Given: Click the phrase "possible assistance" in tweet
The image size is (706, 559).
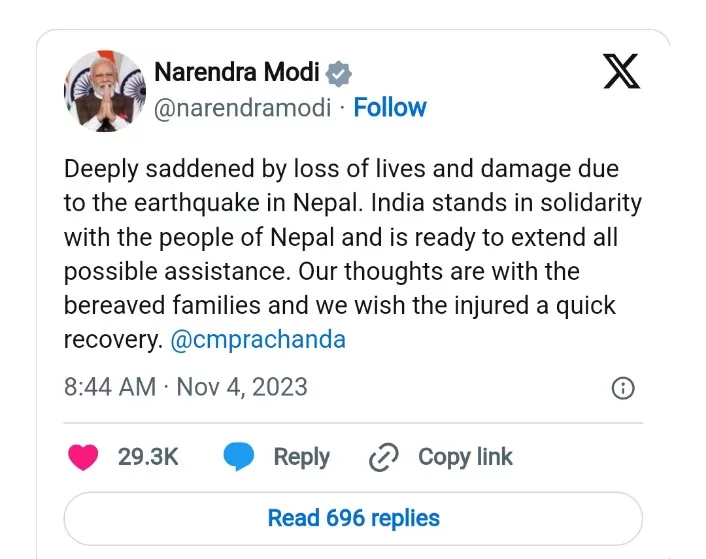Looking at the screenshot, I should pos(165,271).
